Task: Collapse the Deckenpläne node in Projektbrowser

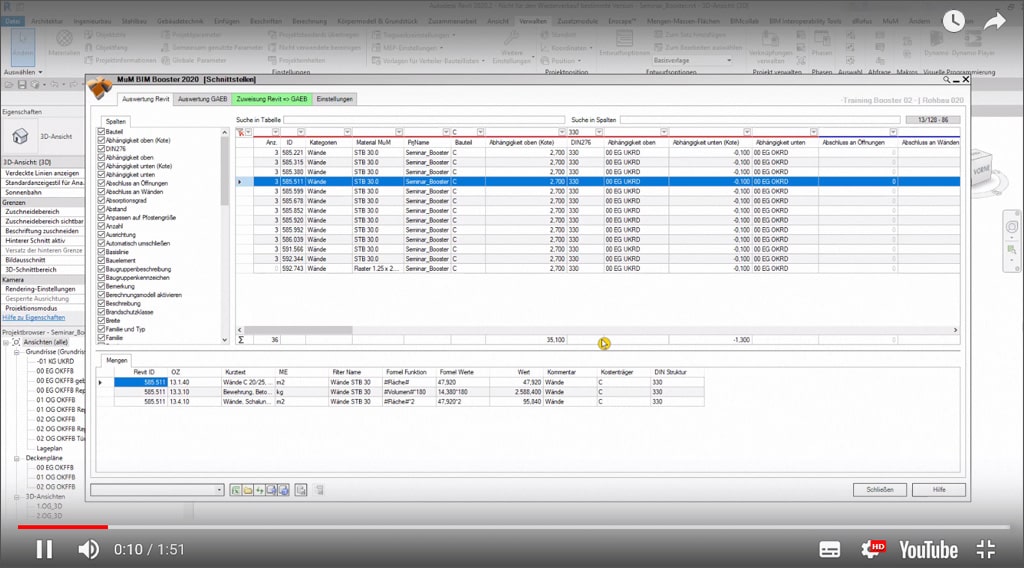Action: click(16, 458)
